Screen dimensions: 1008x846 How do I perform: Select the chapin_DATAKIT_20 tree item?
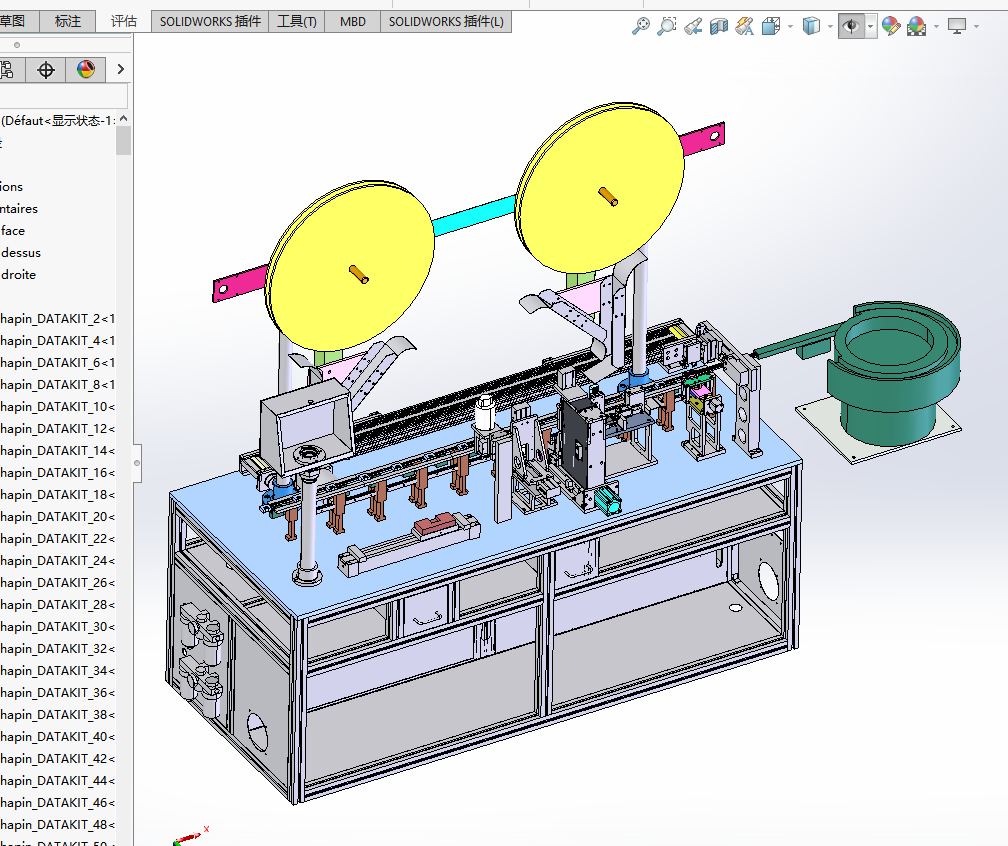tap(57, 517)
